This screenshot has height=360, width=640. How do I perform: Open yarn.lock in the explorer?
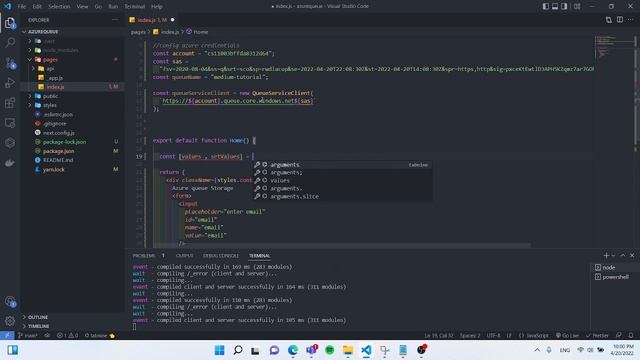coord(53,169)
